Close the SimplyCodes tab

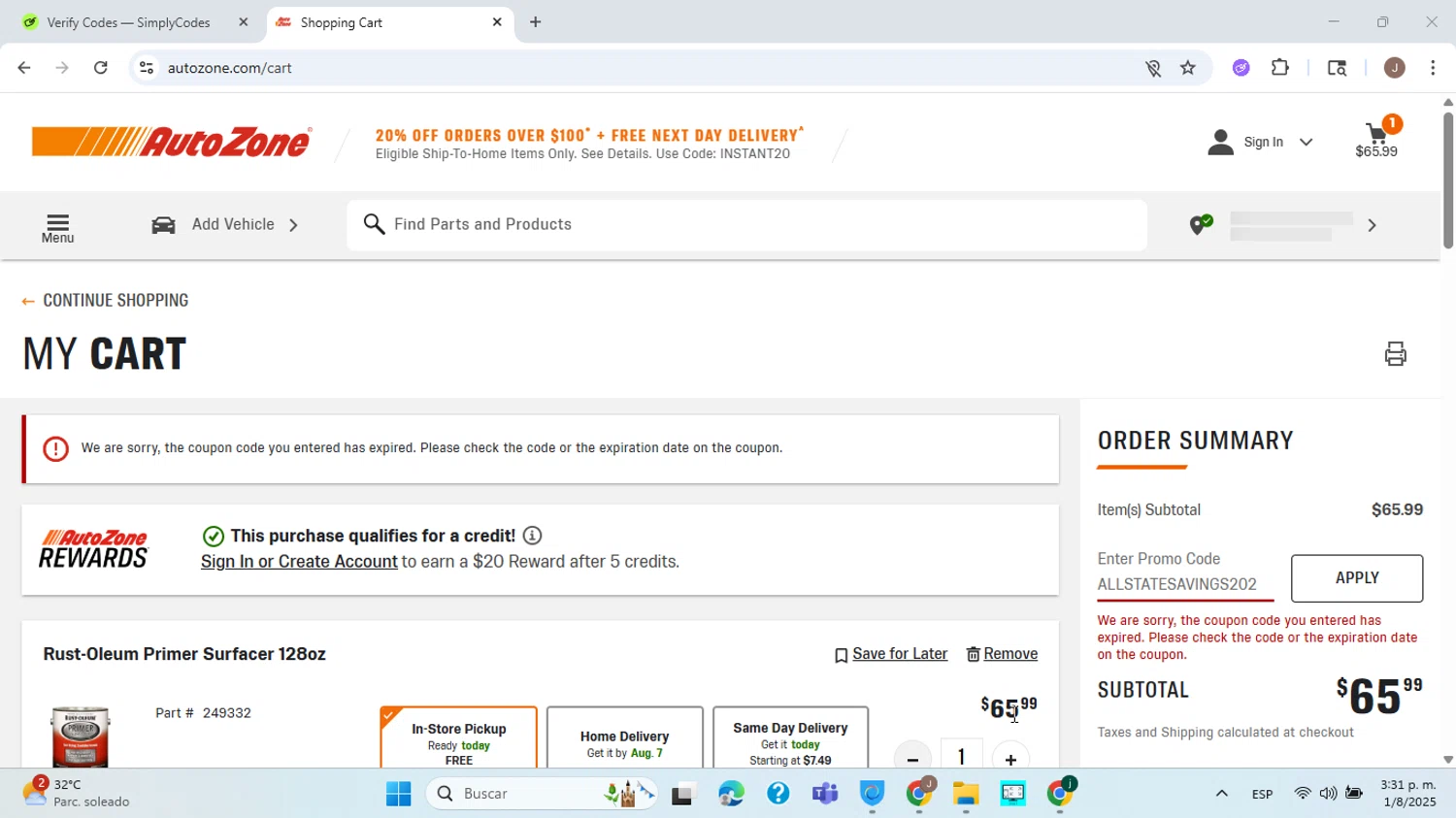(x=244, y=22)
